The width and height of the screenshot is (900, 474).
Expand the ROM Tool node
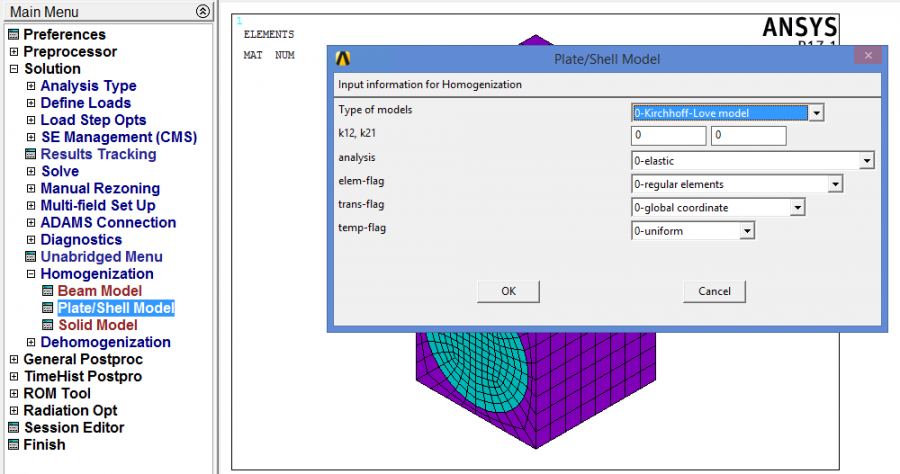(x=14, y=394)
